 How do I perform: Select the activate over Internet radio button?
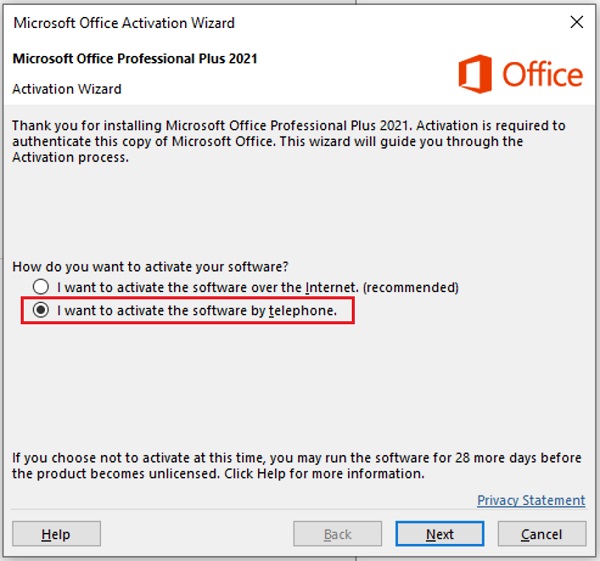(x=41, y=287)
